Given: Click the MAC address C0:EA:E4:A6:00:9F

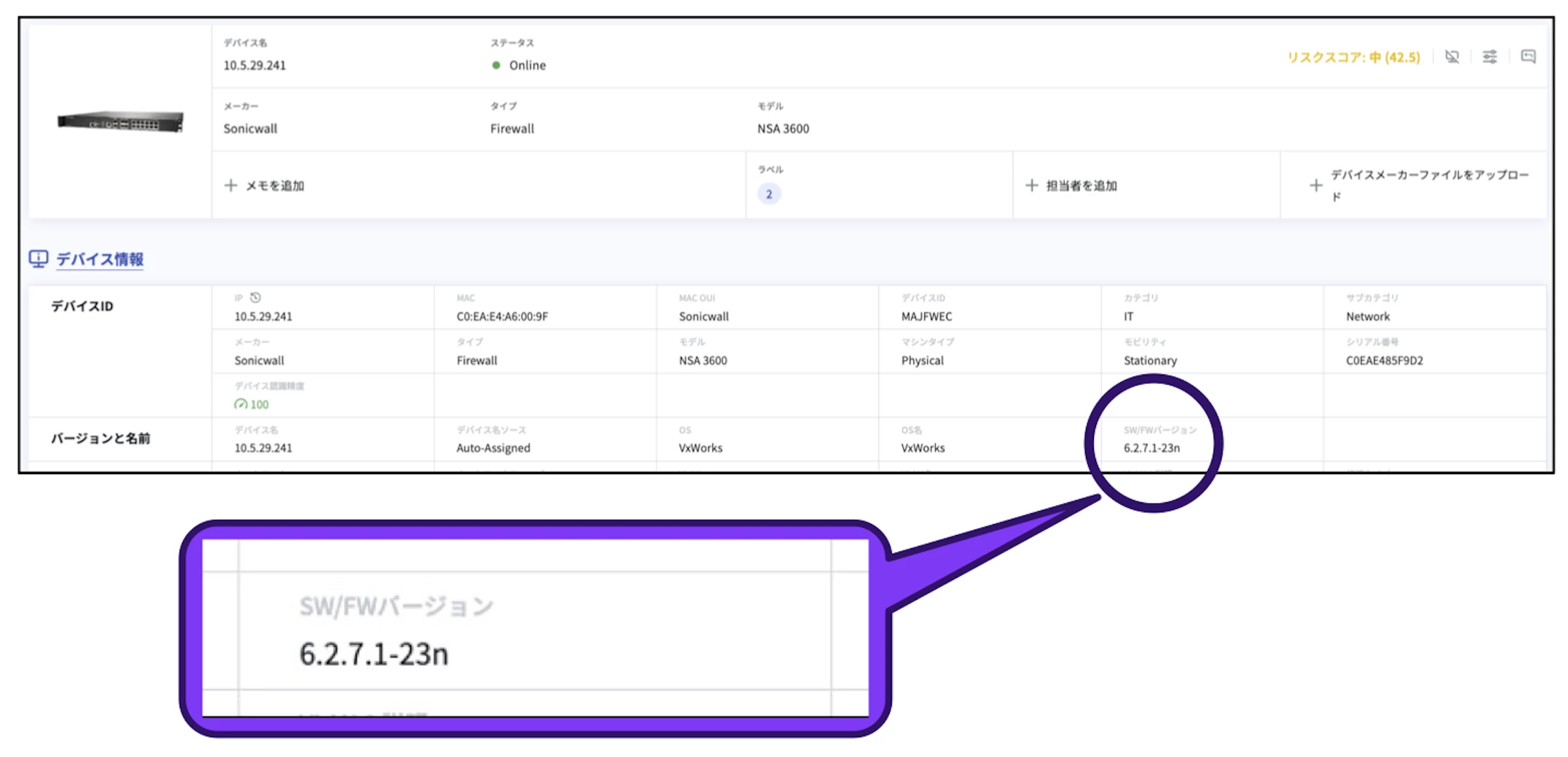Looking at the screenshot, I should [x=502, y=317].
